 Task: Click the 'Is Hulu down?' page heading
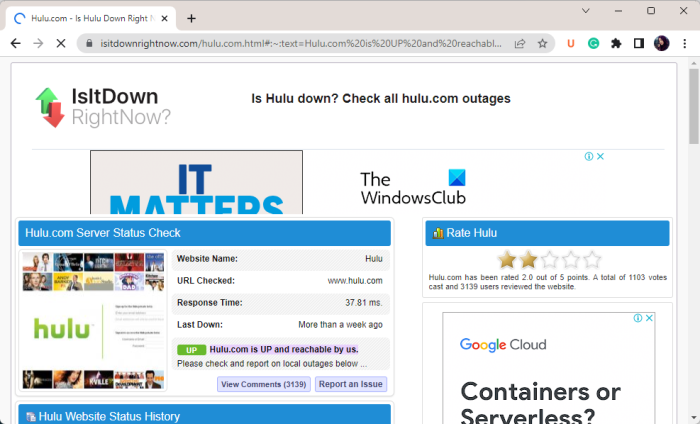pyautogui.click(x=381, y=98)
